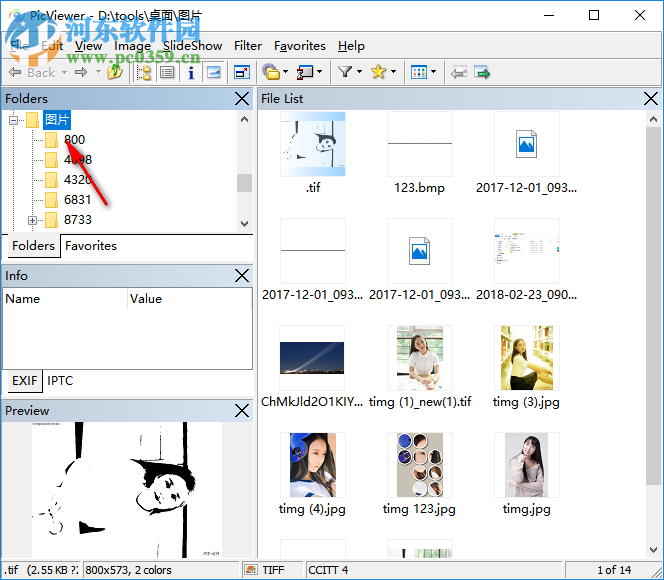
Task: Select the 4320 folder
Action: (78, 180)
